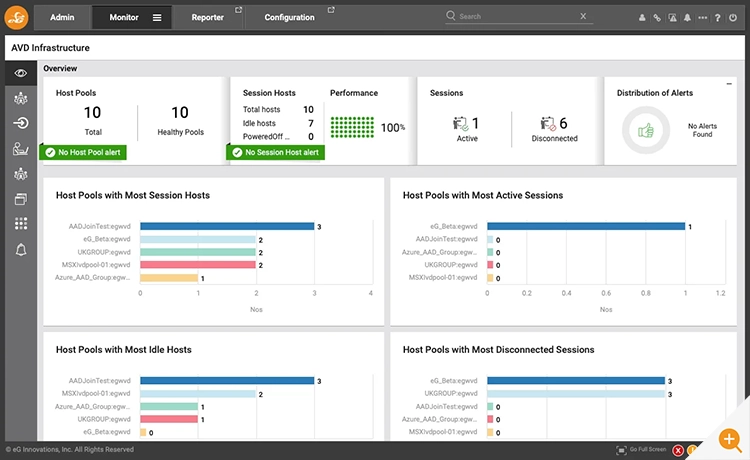Click the user profile icon in top bar
Image resolution: width=750 pixels, height=460 pixels.
[642, 18]
